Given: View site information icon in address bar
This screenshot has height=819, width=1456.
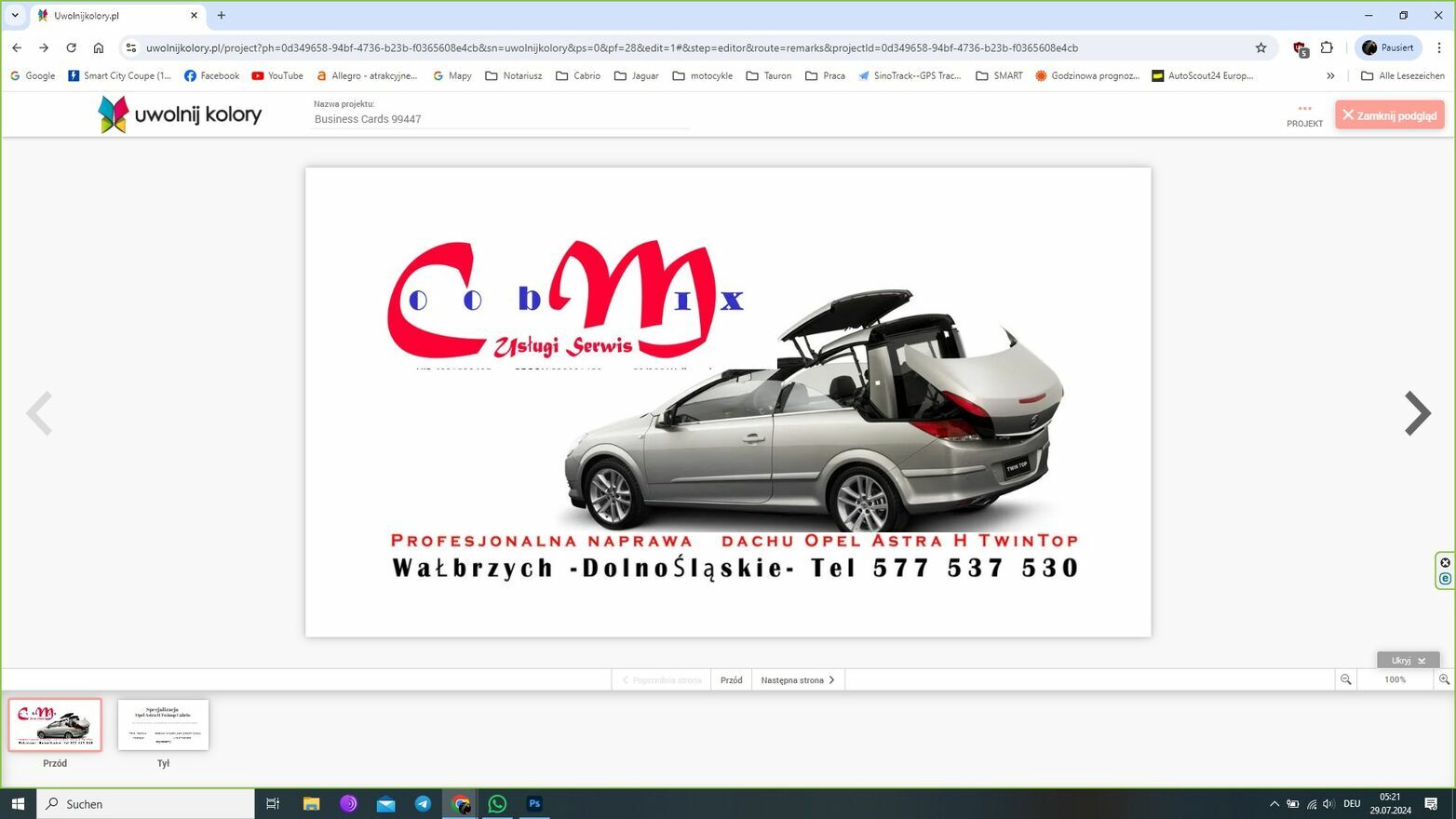Looking at the screenshot, I should click(130, 47).
